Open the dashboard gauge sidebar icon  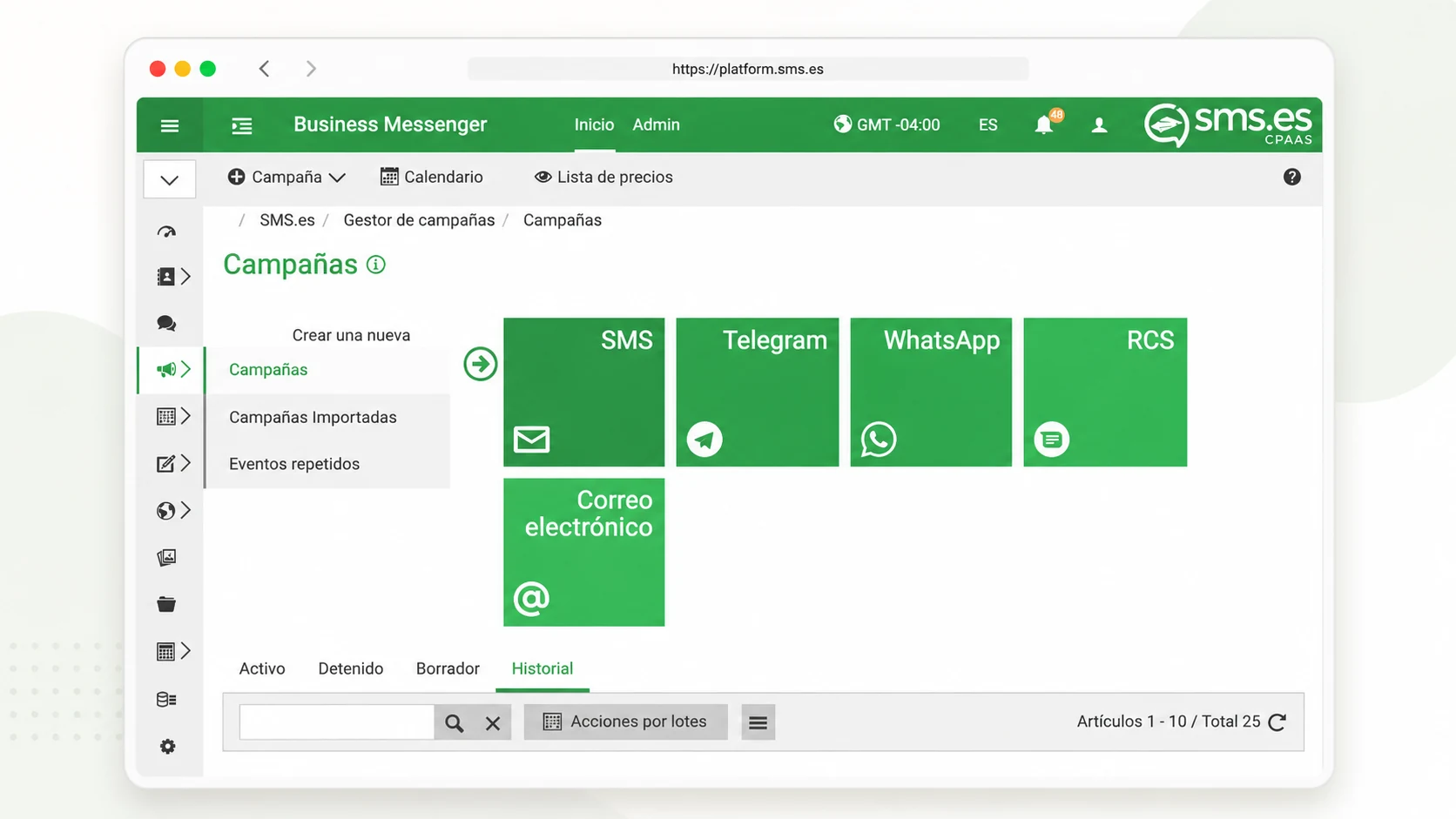(x=166, y=231)
